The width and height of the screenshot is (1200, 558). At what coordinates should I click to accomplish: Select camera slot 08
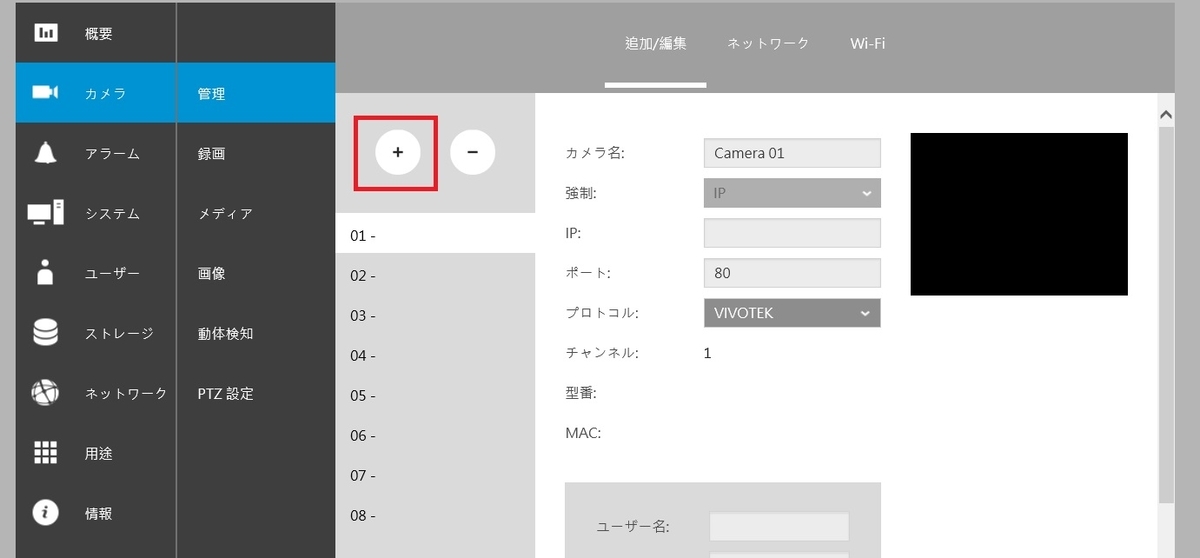[436, 515]
